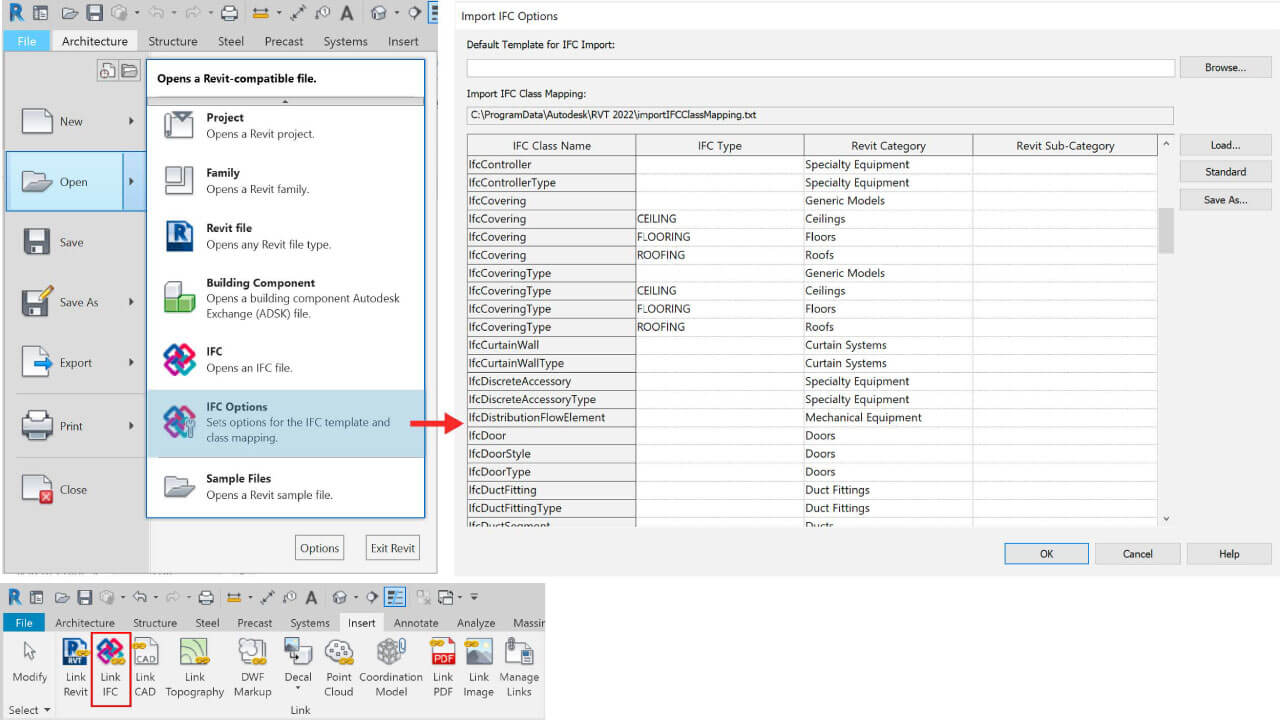The width and height of the screenshot is (1280, 720).
Task: Click the IfcCurtainWall class name cell
Action: coord(551,346)
